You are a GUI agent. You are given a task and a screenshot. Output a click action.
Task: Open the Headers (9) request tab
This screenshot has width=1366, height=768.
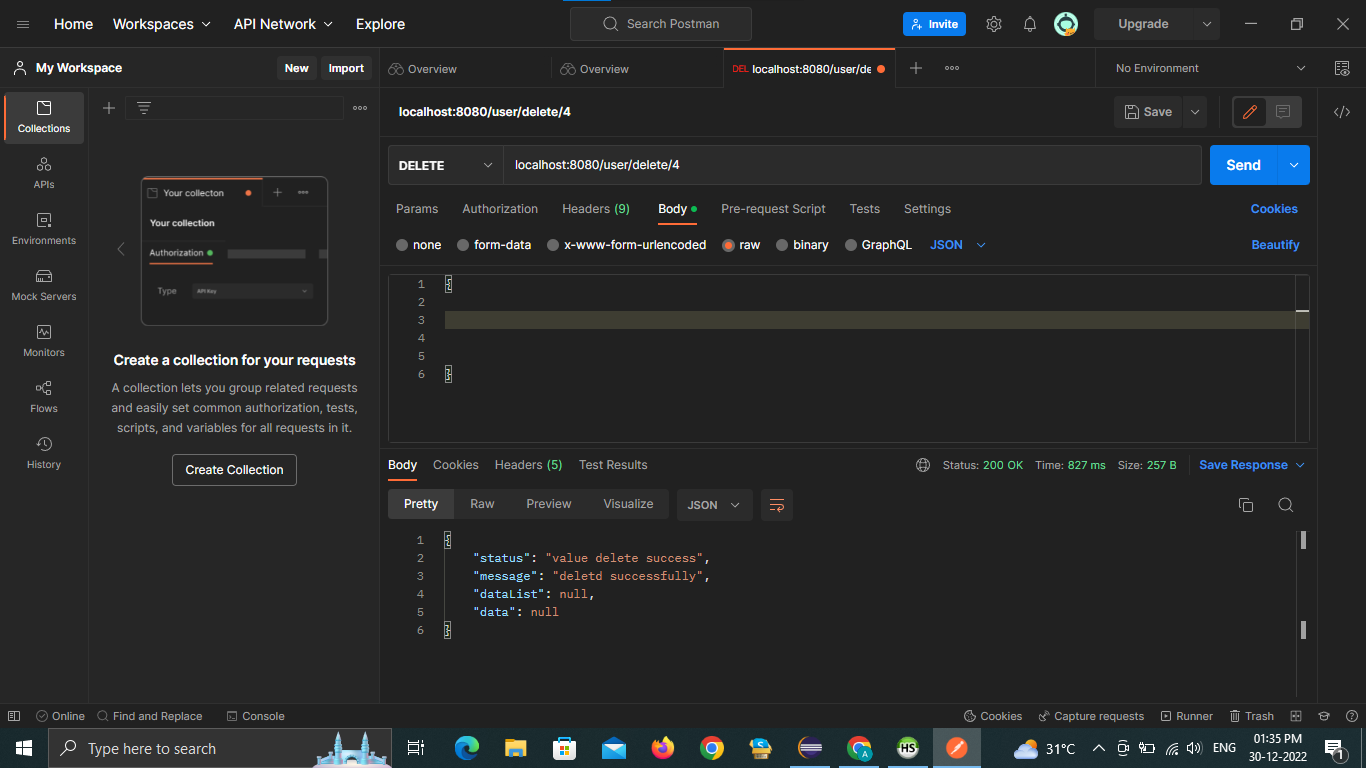tap(596, 209)
